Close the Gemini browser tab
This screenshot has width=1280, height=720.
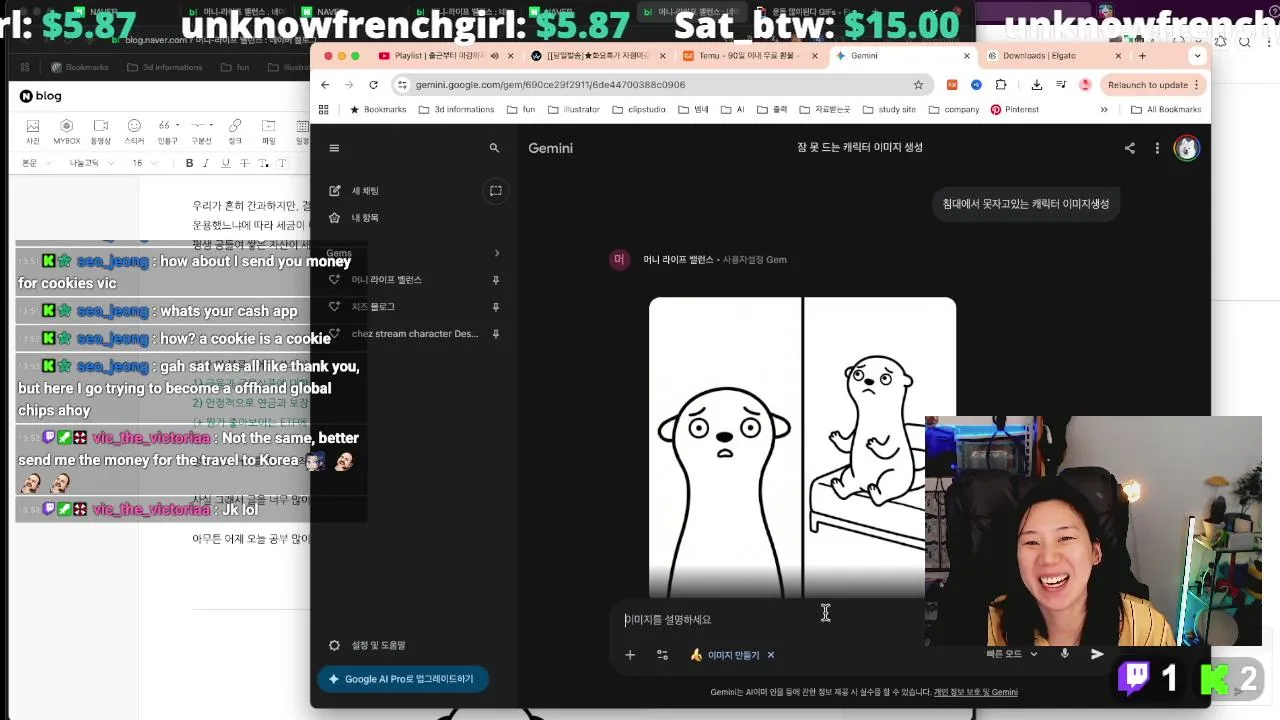coord(966,56)
